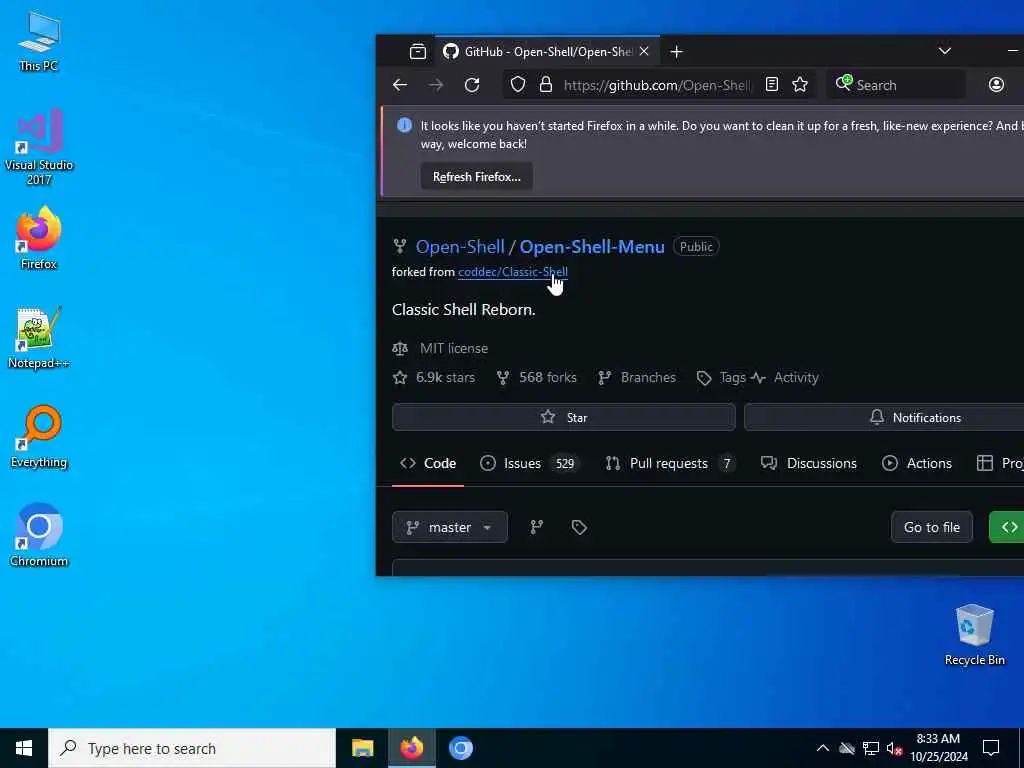Open the Tags link in repo stats
The height and width of the screenshot is (768, 1024).
[722, 377]
